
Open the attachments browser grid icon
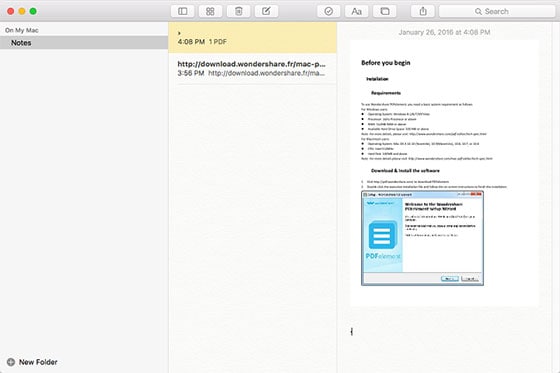pyautogui.click(x=210, y=11)
